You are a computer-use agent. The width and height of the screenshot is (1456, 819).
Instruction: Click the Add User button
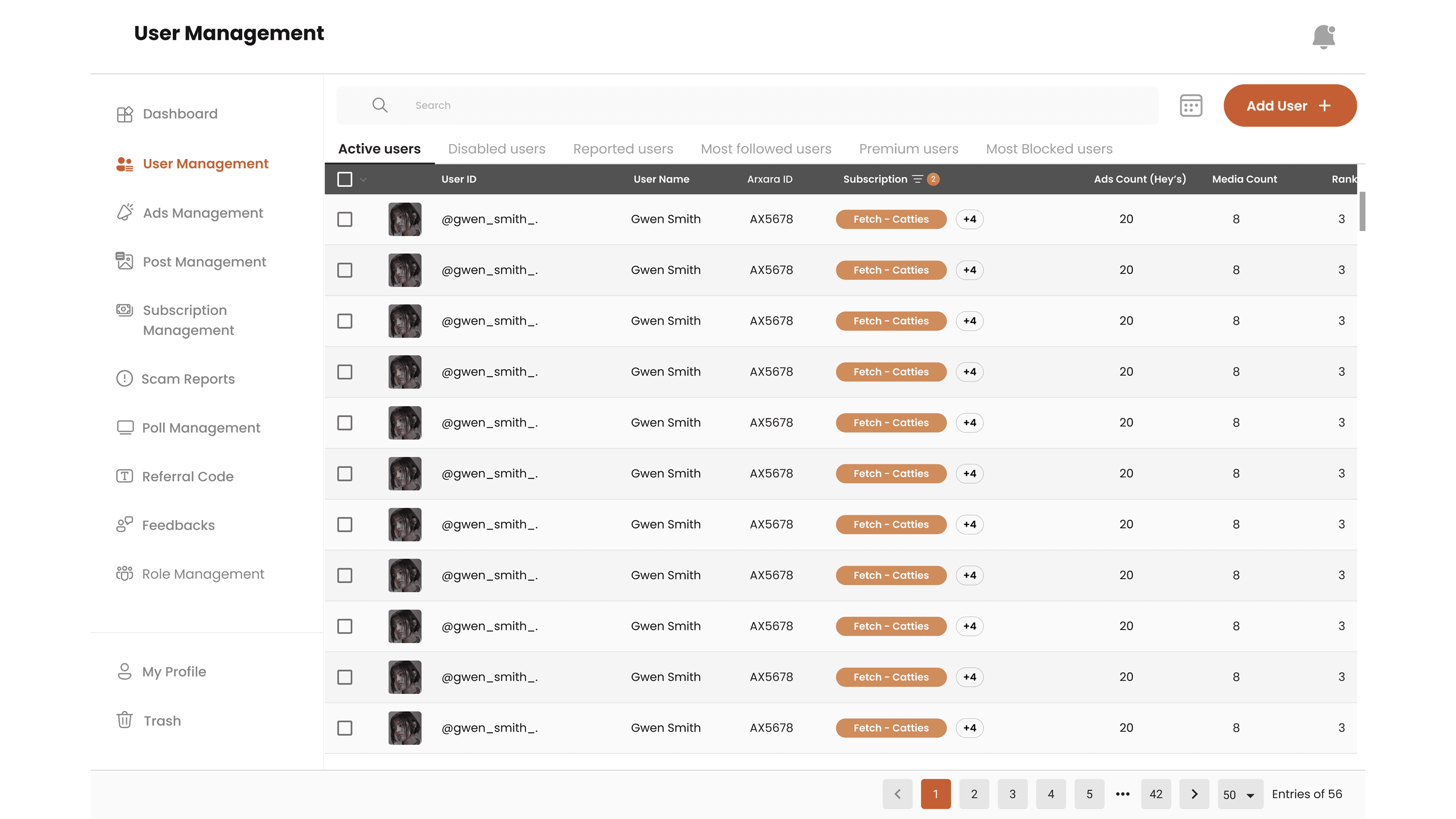1290,105
